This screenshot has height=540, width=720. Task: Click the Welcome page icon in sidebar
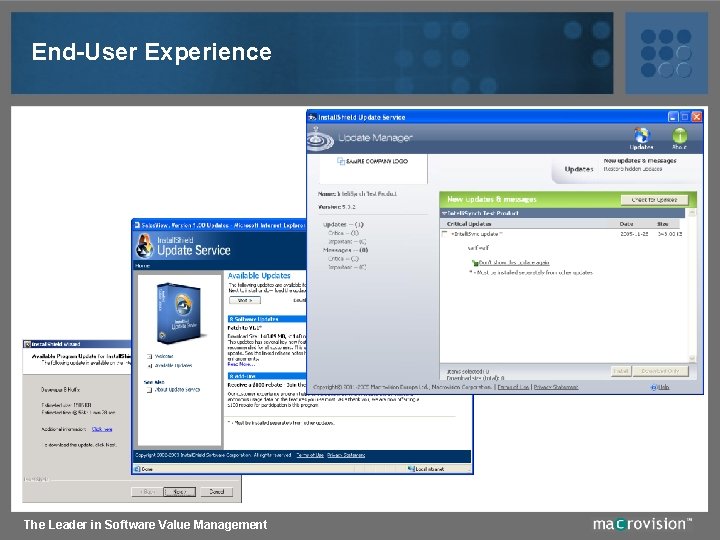click(x=149, y=356)
